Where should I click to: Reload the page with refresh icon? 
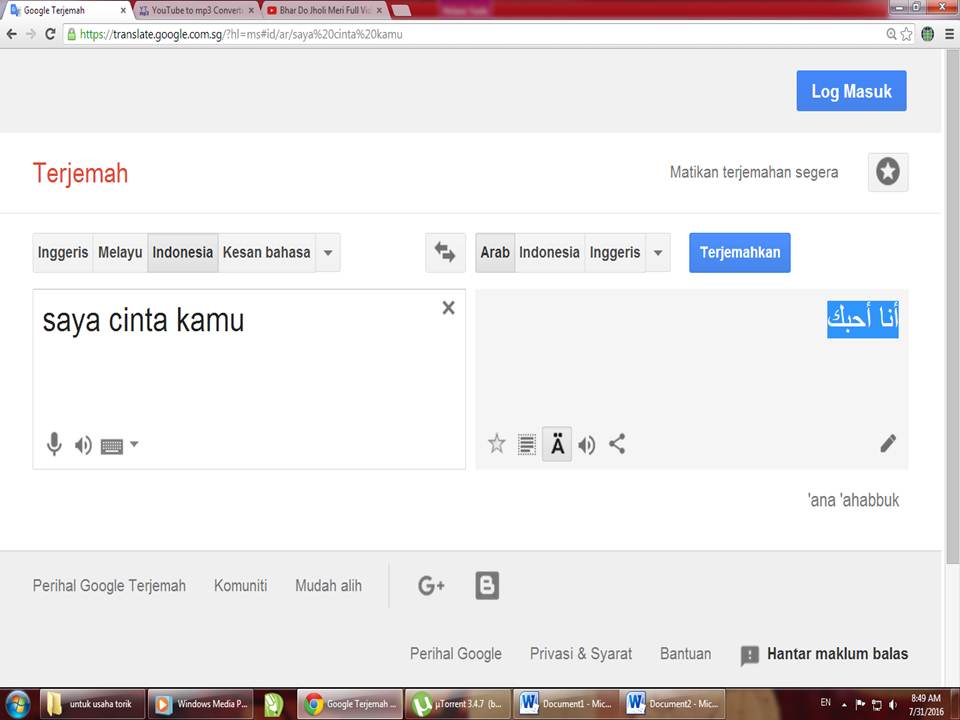coord(51,34)
